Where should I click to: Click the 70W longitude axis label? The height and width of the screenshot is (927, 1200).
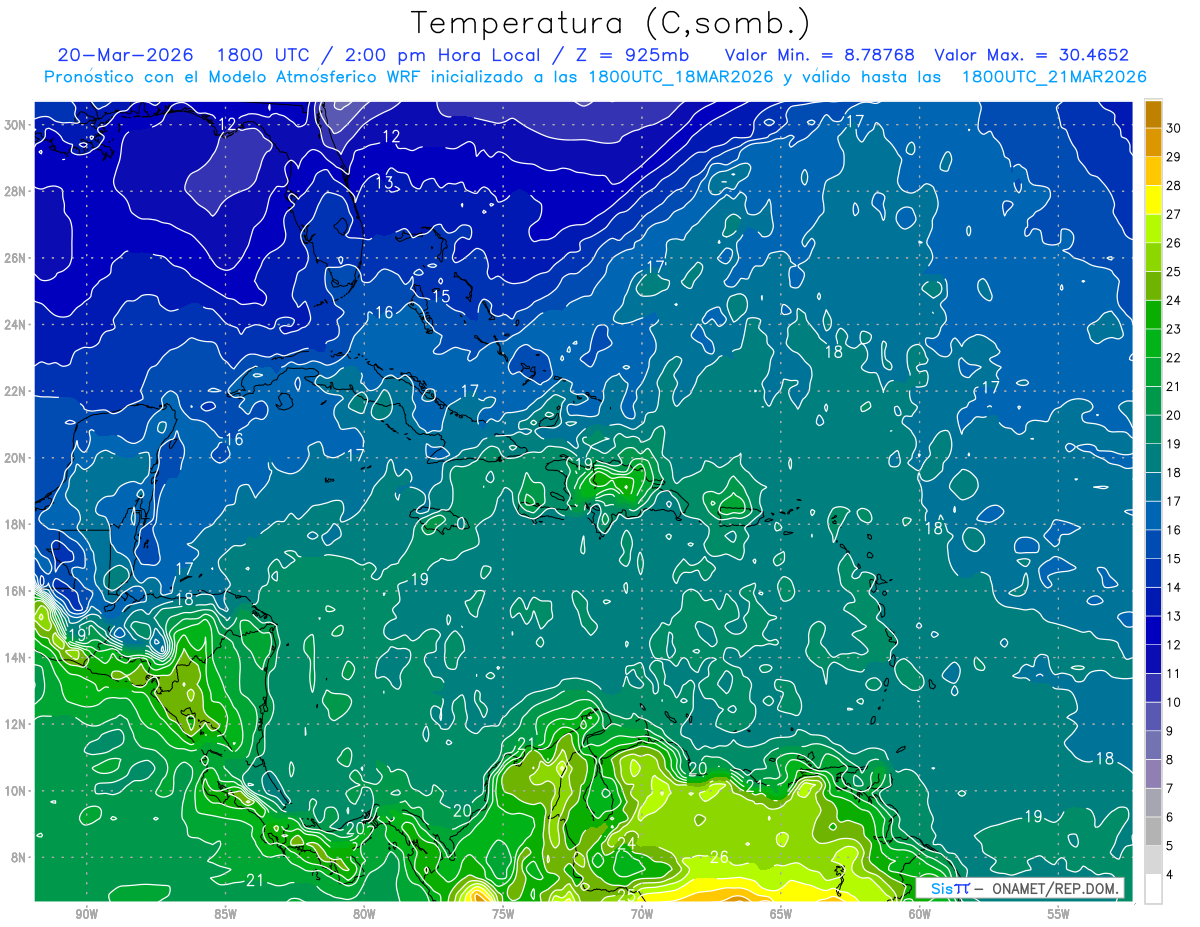coord(642,914)
